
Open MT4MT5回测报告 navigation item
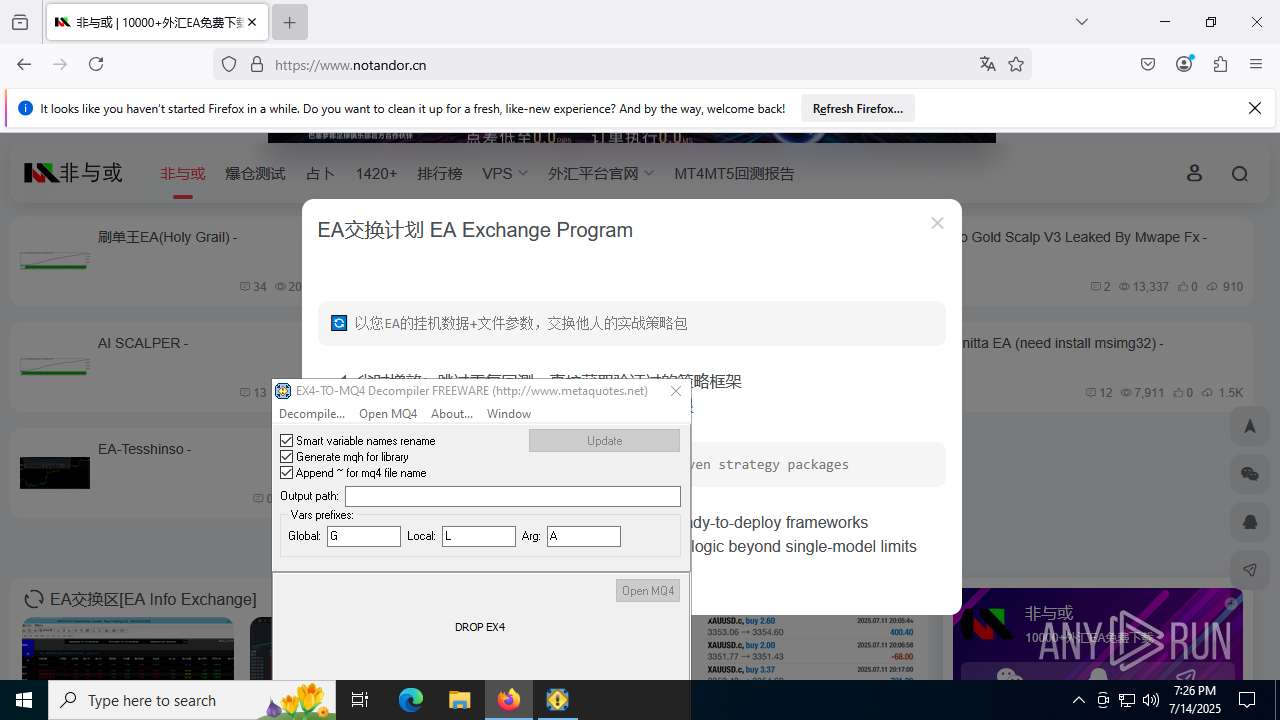(x=734, y=173)
